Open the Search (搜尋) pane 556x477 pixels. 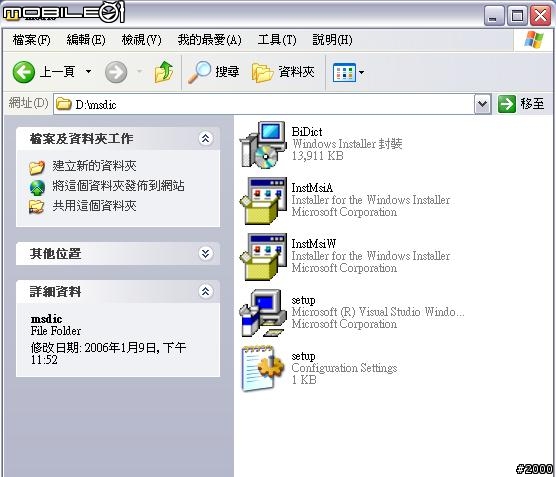[x=214, y=72]
